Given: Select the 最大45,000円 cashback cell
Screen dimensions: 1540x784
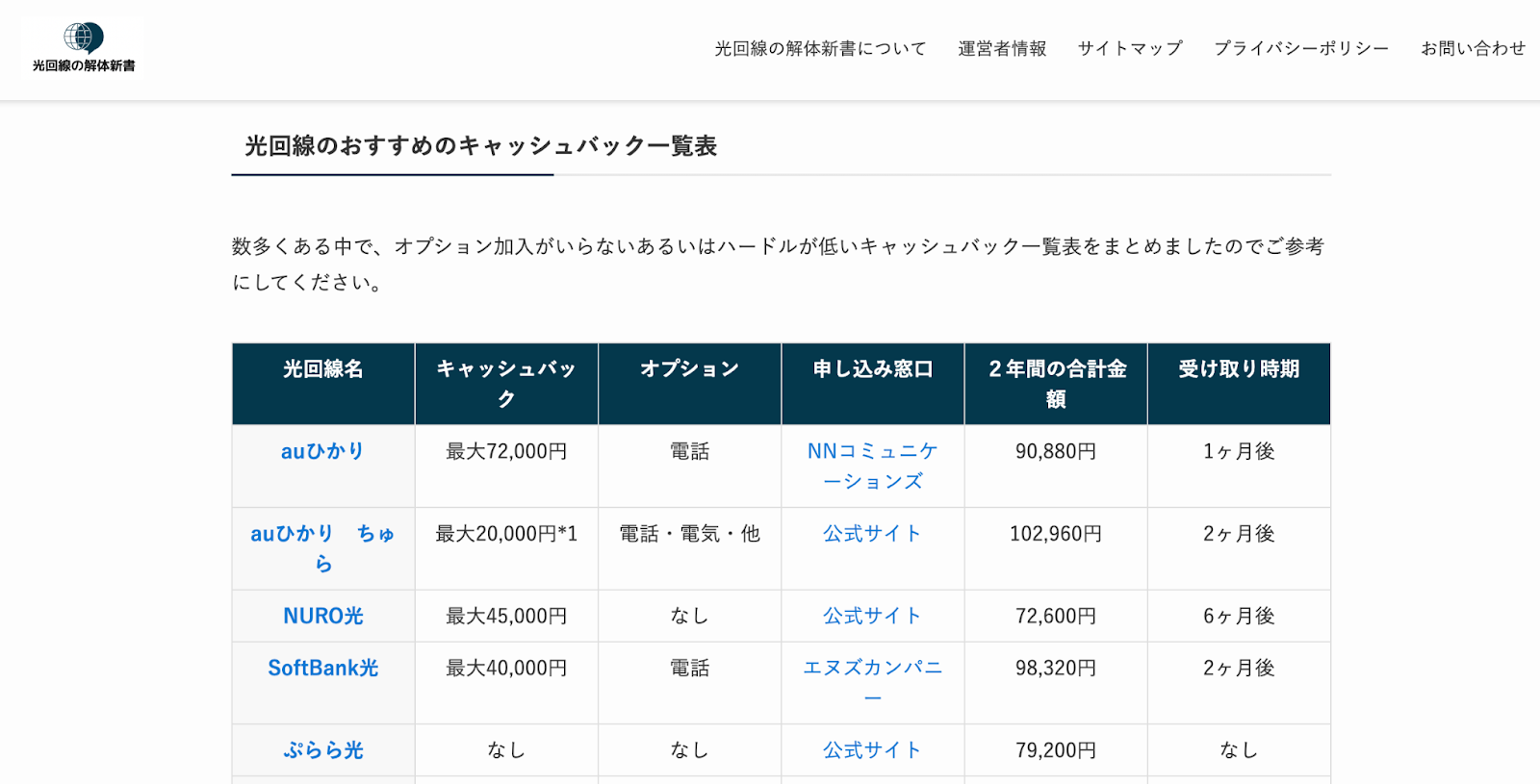Looking at the screenshot, I should (506, 616).
